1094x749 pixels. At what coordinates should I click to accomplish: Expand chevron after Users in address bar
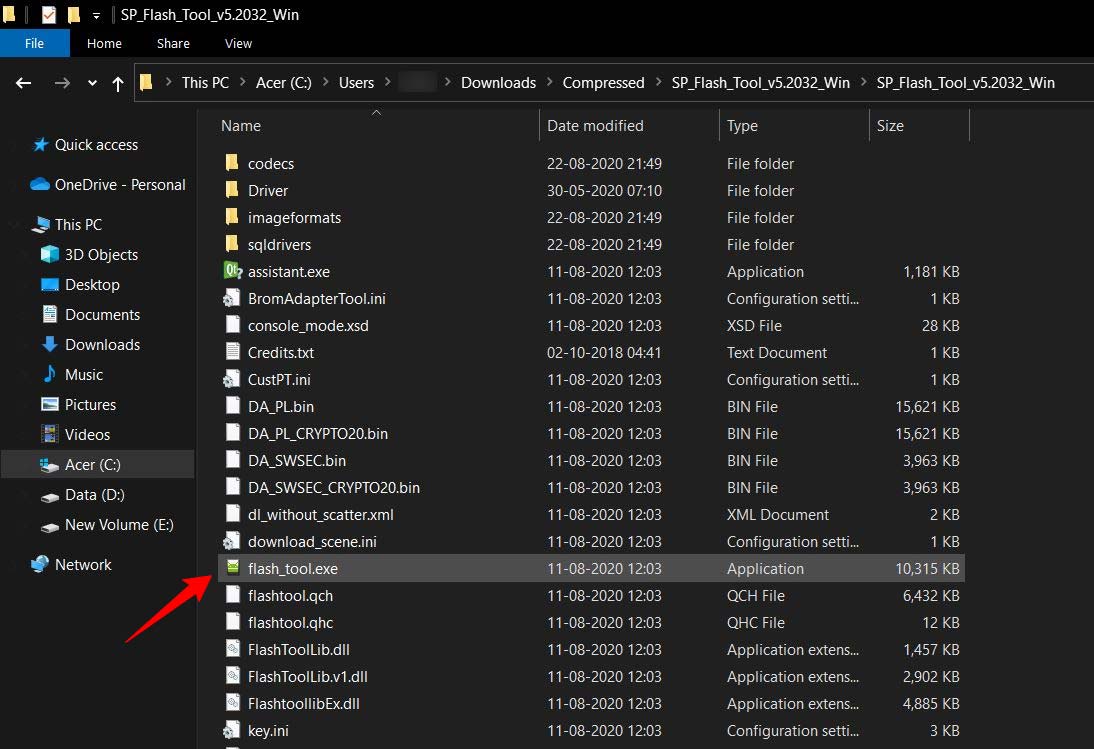click(387, 82)
